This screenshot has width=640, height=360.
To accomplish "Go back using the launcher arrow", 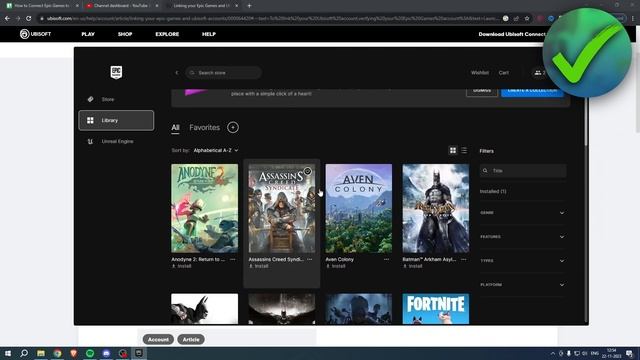I will click(177, 73).
